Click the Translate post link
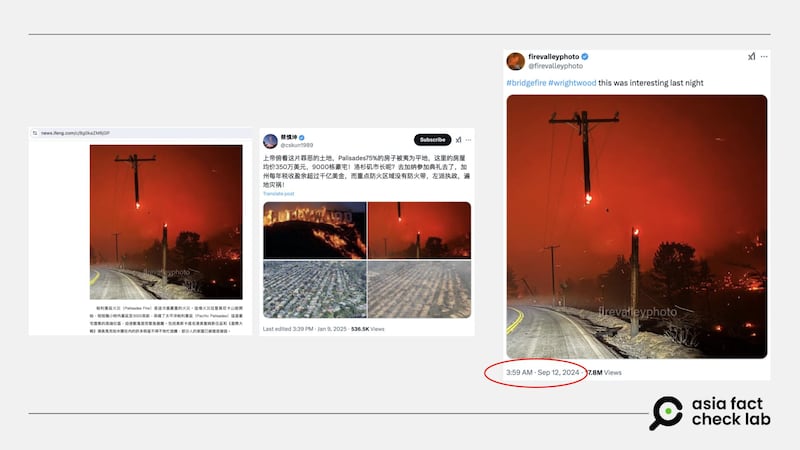The height and width of the screenshot is (450, 800). (279, 194)
